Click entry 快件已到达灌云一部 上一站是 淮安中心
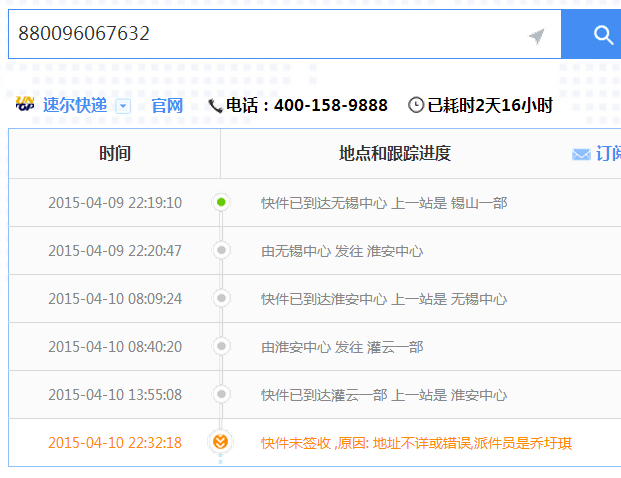The image size is (621, 478). (x=384, y=395)
